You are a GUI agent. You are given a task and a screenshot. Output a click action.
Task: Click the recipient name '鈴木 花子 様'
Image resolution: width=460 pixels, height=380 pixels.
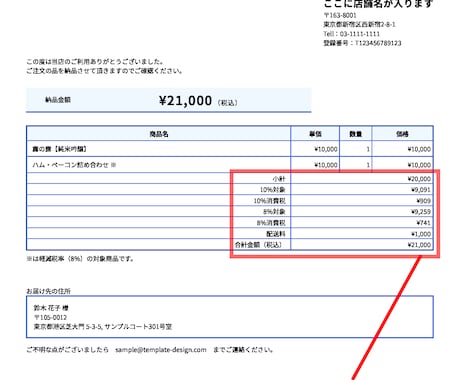51,308
